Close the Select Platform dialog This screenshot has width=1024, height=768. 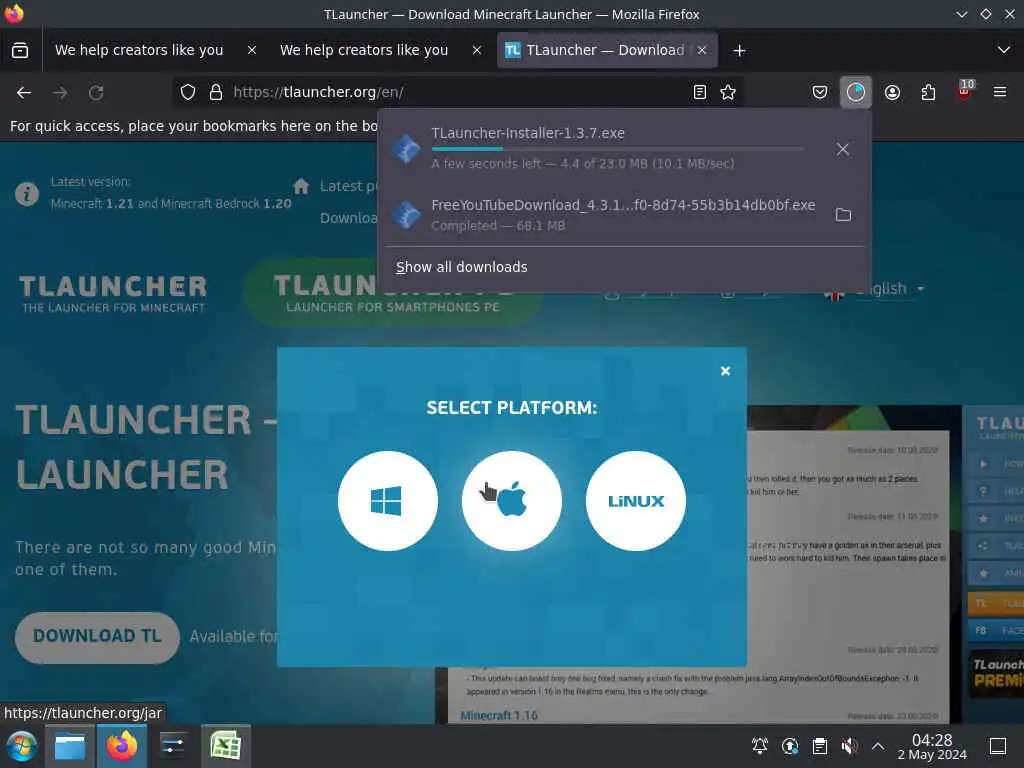(725, 371)
